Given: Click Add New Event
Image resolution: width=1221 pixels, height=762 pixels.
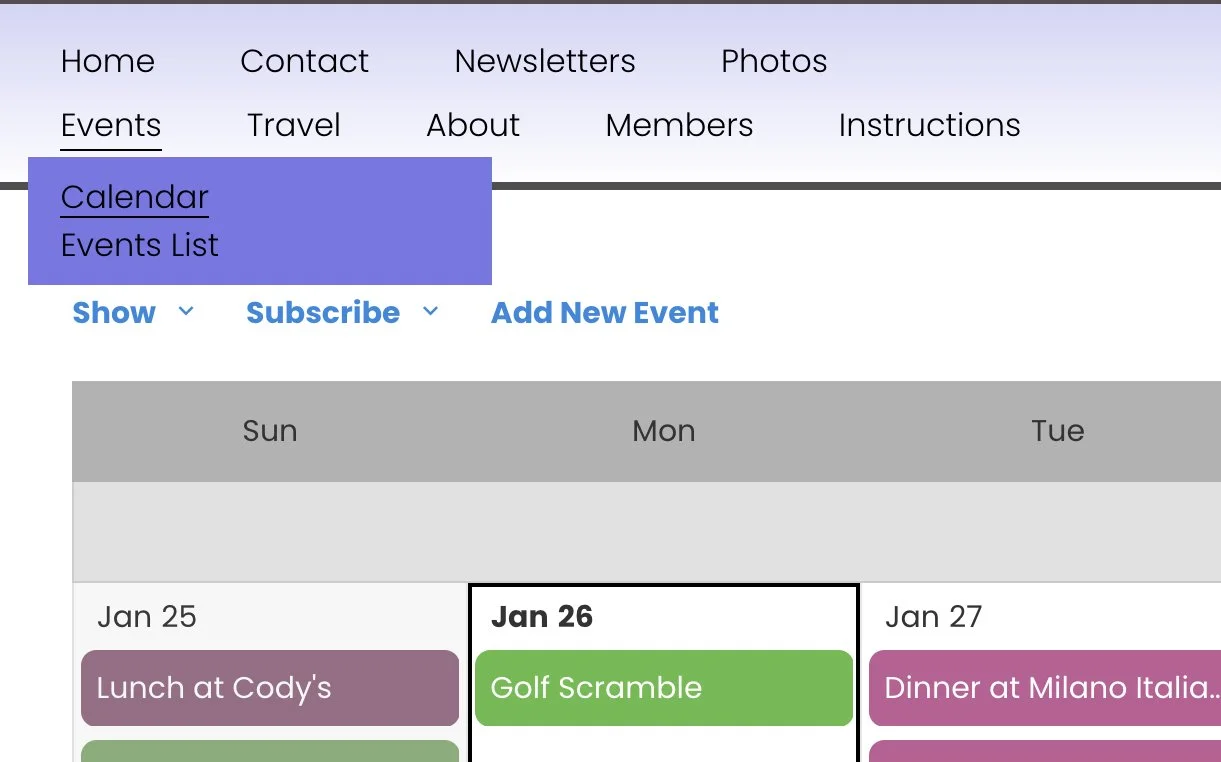Looking at the screenshot, I should (x=605, y=313).
